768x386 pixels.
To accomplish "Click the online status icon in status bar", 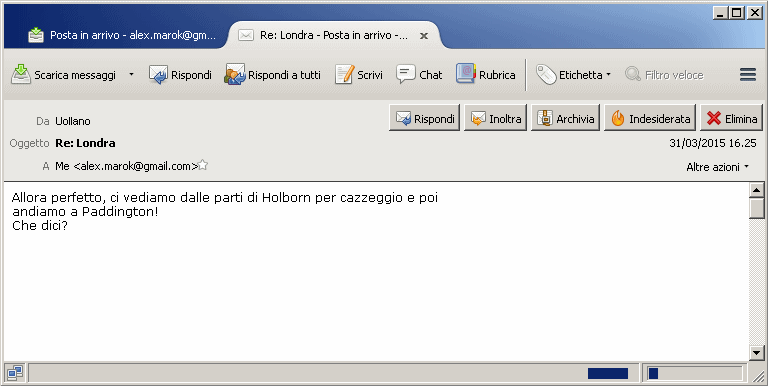I will coord(15,373).
